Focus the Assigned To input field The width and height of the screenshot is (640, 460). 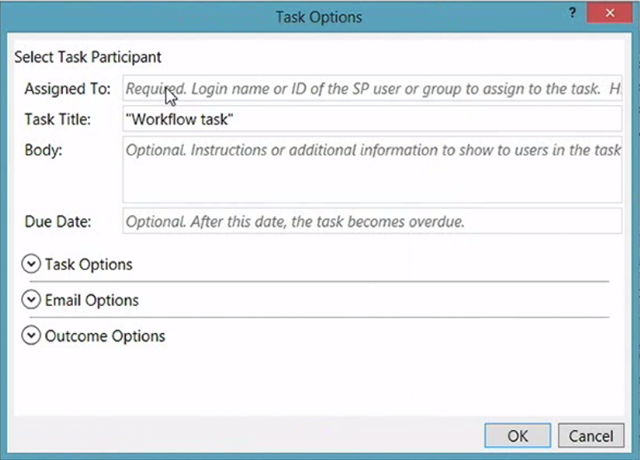coord(372,88)
